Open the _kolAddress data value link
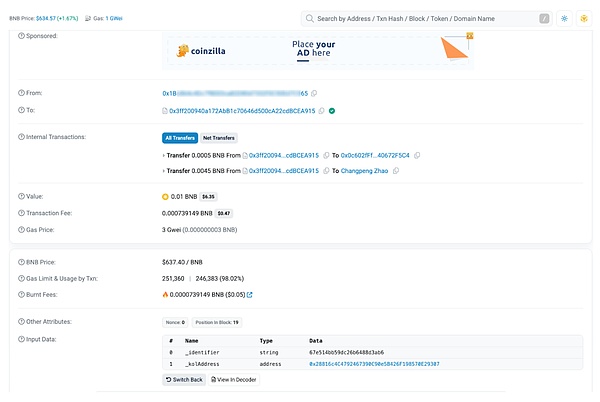Viewport: 600px width, 402px height. pos(374,364)
